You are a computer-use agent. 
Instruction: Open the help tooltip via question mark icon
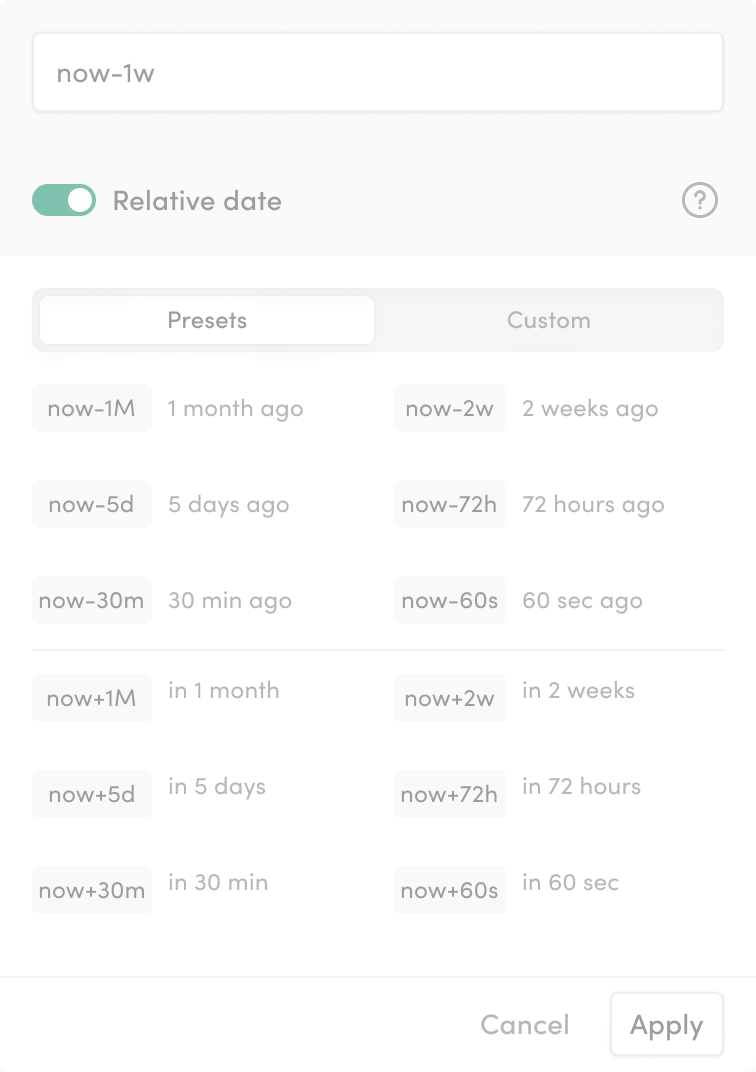point(699,200)
